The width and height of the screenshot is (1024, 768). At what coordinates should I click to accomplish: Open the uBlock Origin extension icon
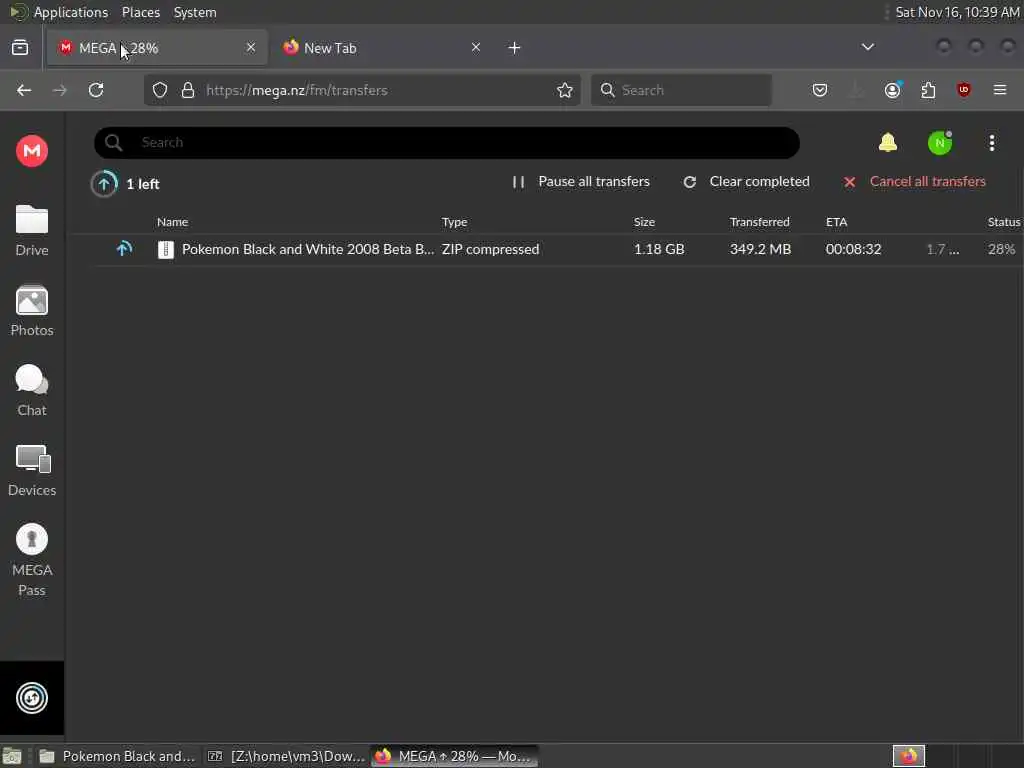click(x=964, y=90)
